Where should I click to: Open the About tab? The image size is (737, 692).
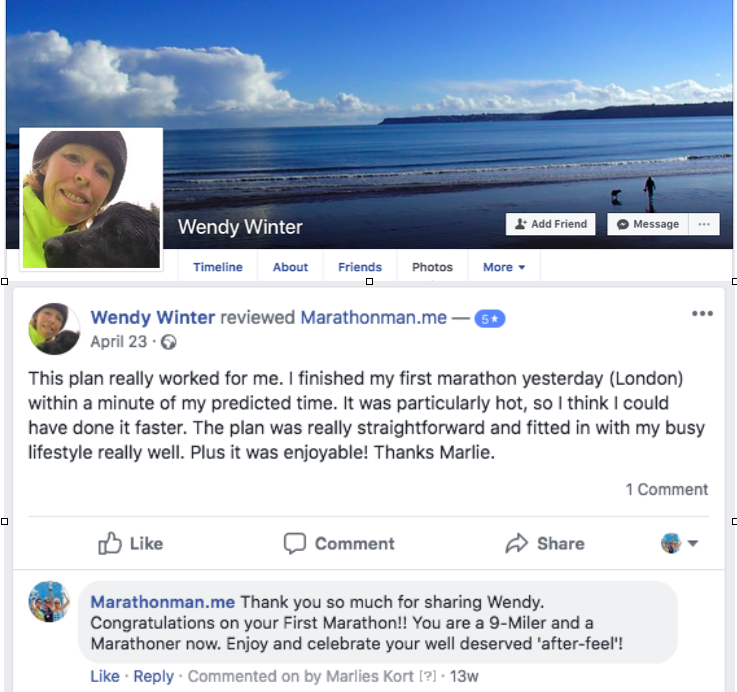point(290,267)
